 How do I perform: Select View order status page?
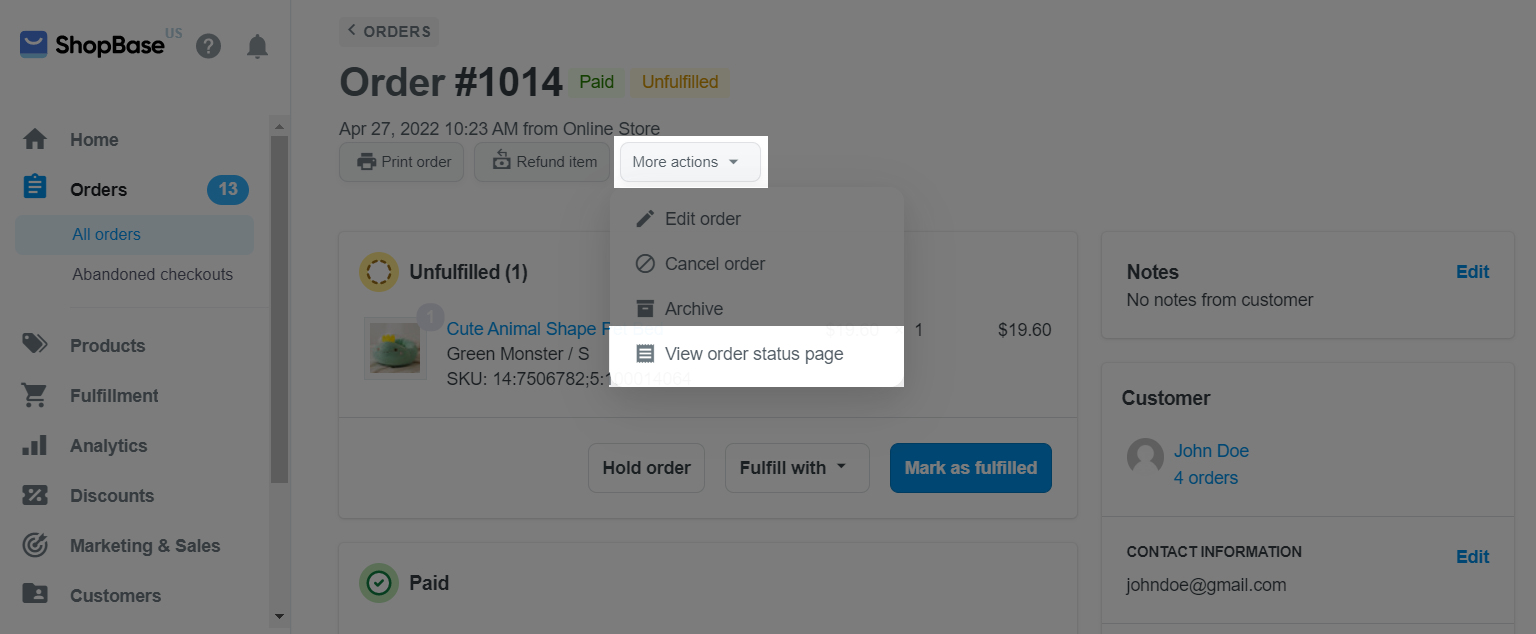point(753,354)
